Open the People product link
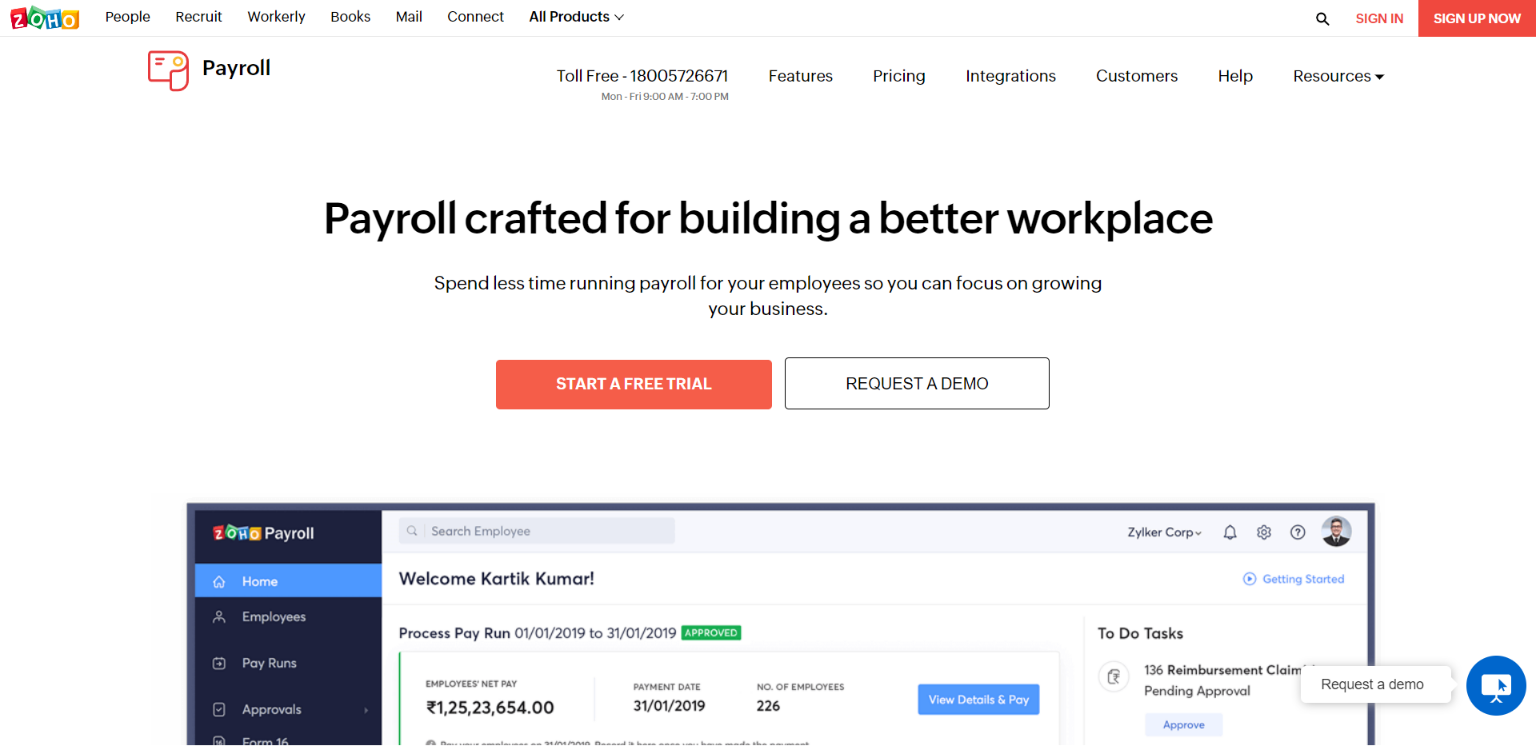The width and height of the screenshot is (1536, 746). tap(128, 17)
